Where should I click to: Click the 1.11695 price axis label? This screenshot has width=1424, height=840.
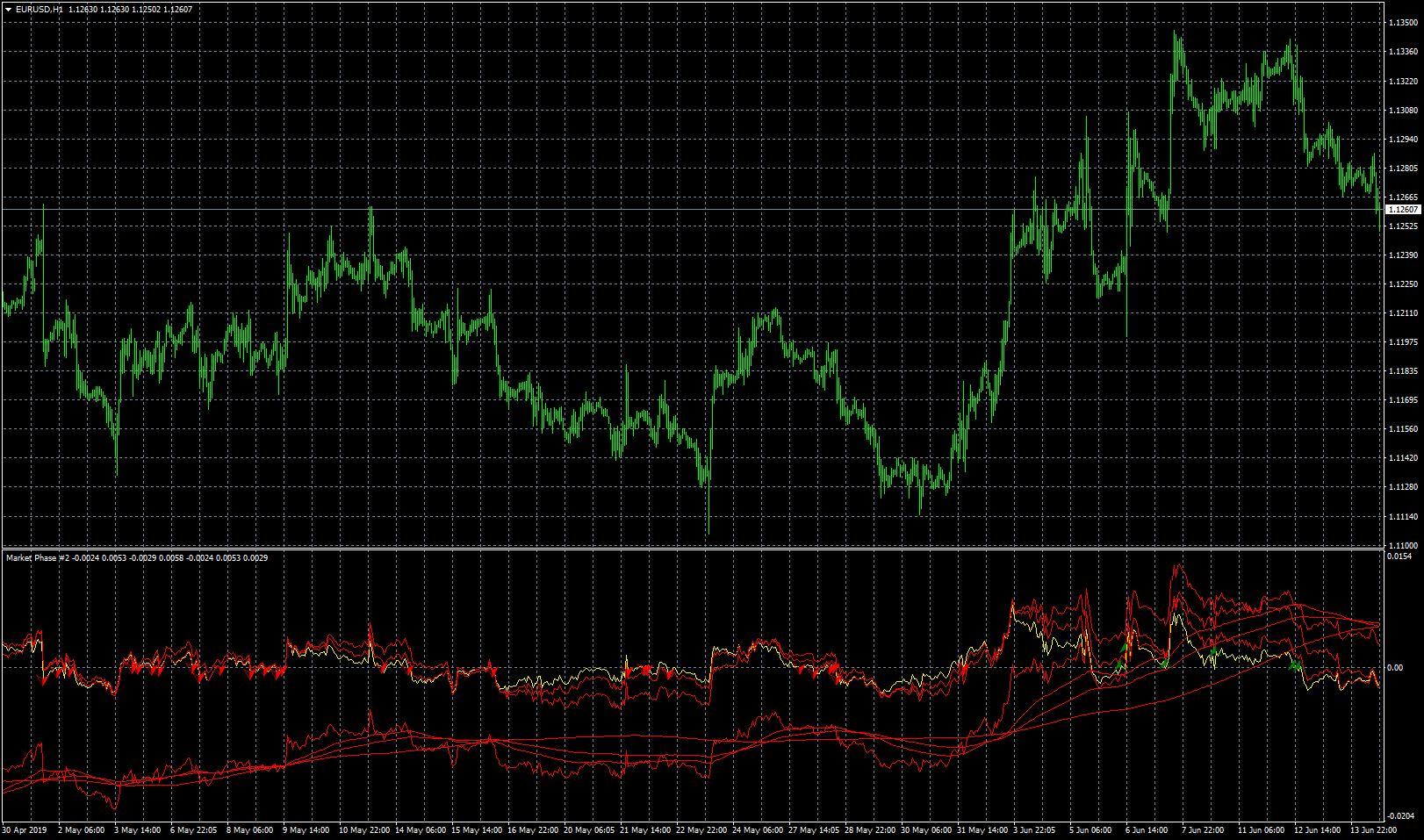1403,400
